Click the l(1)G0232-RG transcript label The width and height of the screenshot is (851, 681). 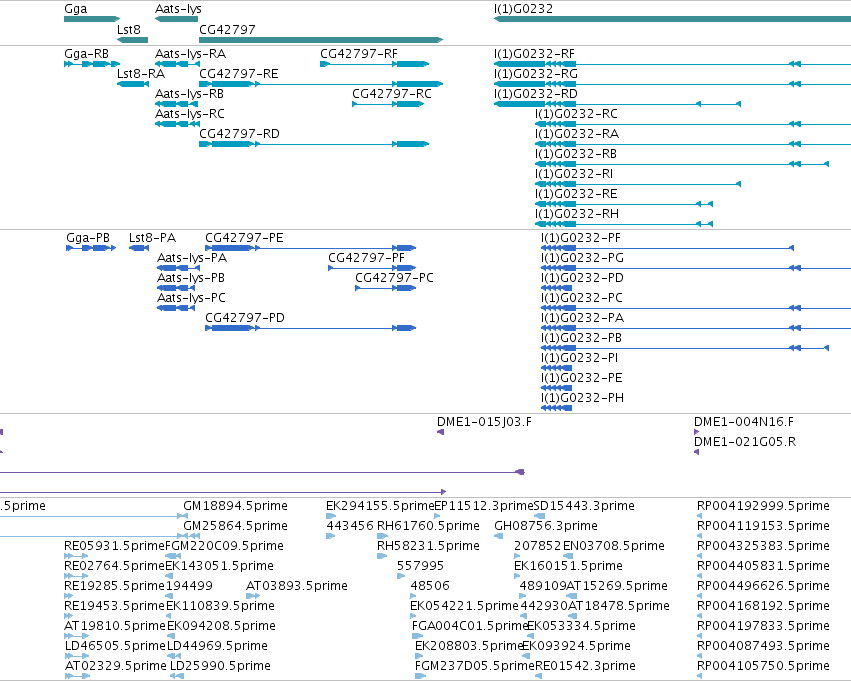(536, 74)
